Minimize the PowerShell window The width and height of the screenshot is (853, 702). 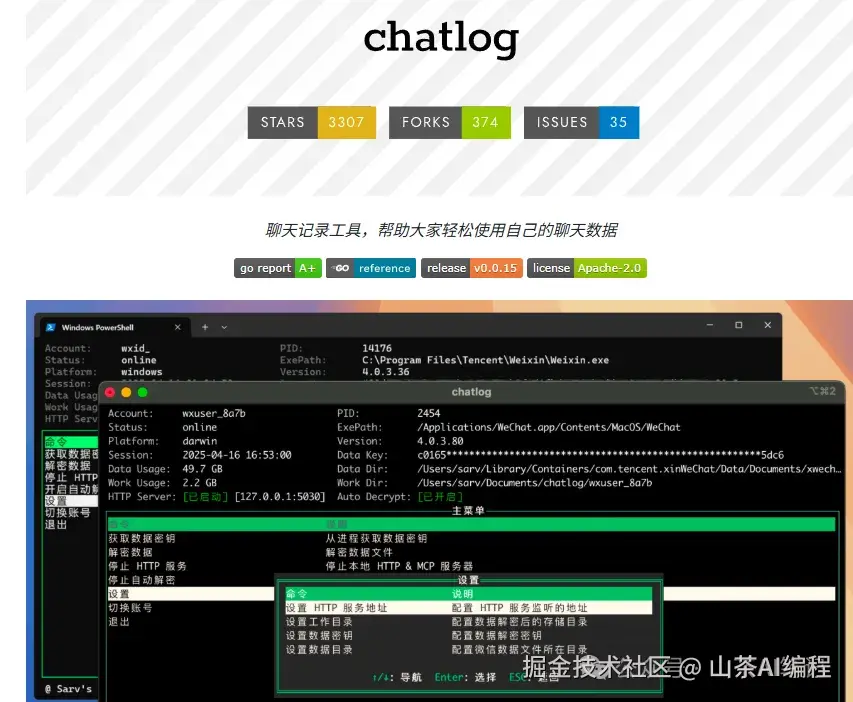click(x=710, y=325)
